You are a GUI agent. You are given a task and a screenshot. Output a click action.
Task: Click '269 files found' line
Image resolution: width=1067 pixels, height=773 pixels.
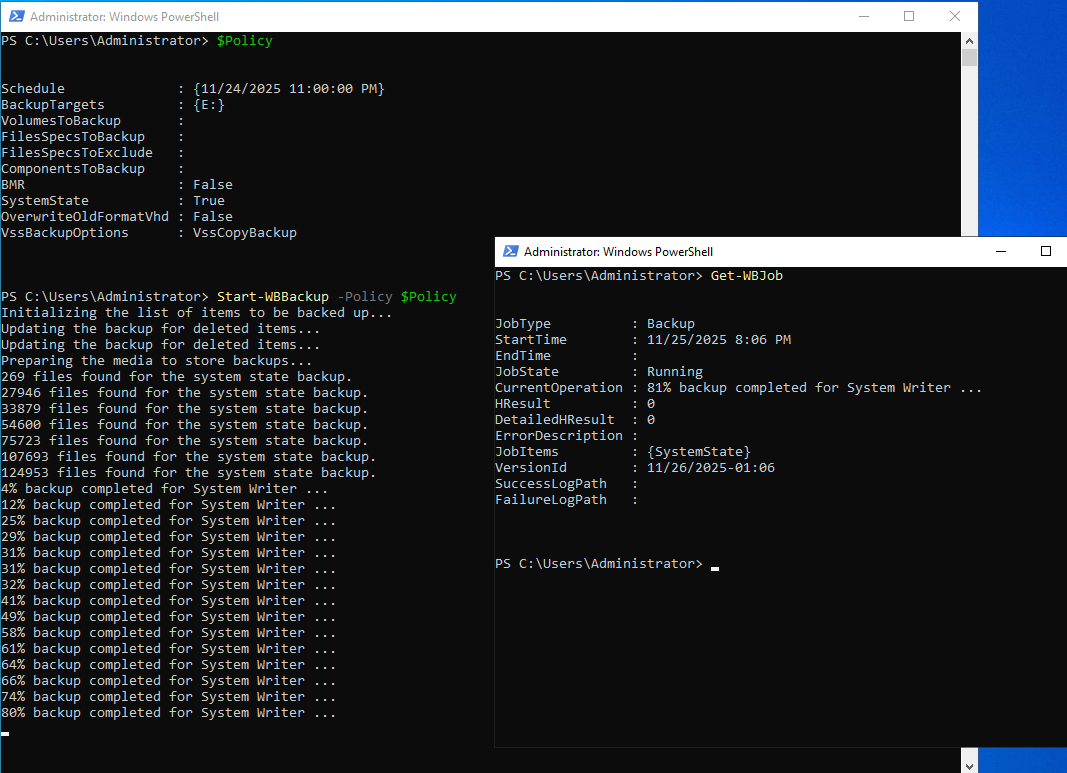(176, 376)
